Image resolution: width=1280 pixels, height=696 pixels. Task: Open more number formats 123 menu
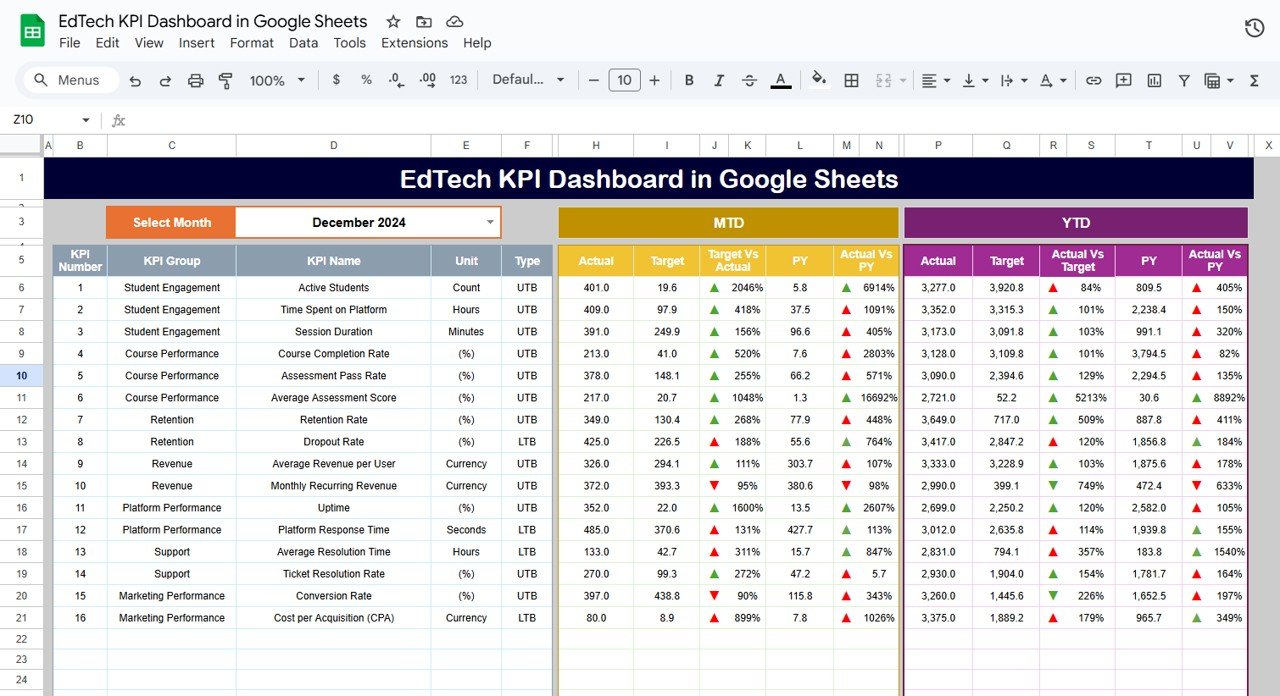tap(459, 80)
